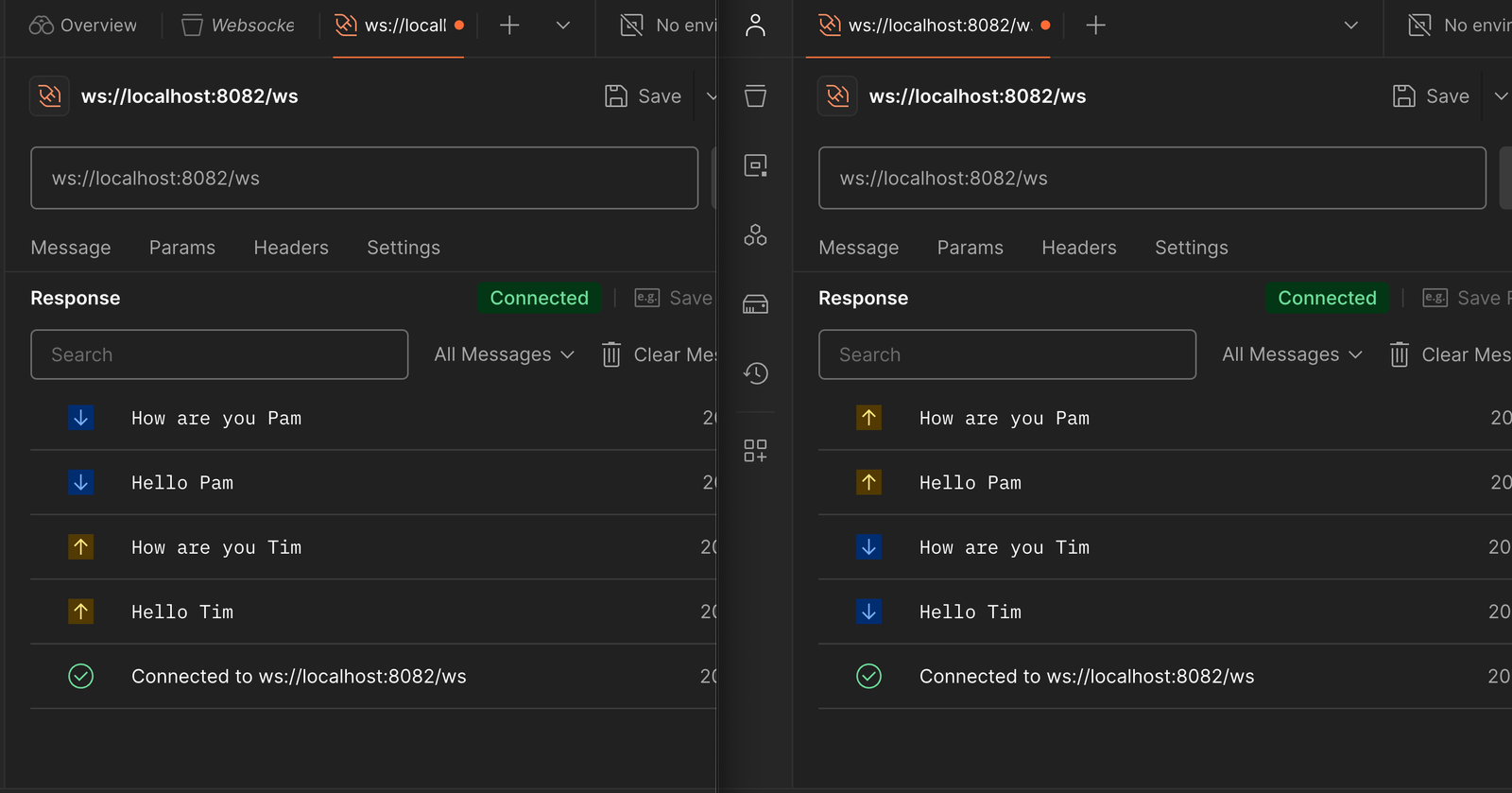Focus the Search messages field in left window
The width and height of the screenshot is (1512, 793).
[219, 354]
